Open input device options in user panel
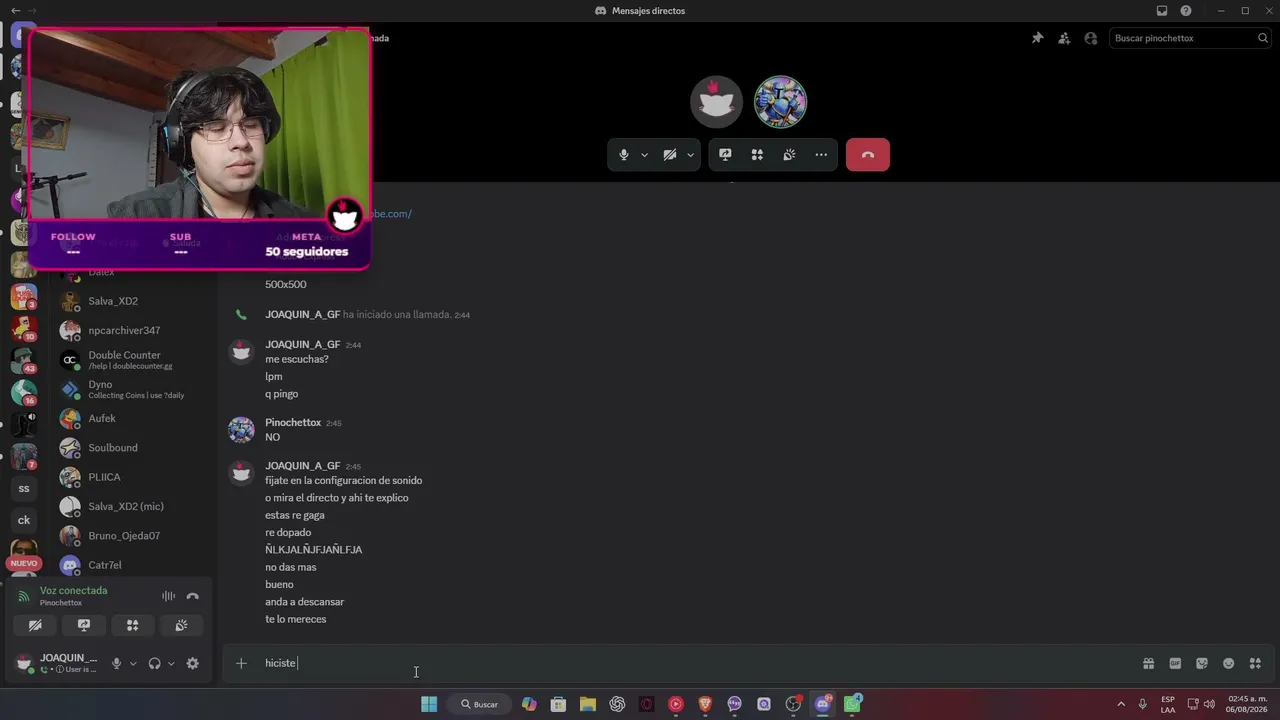Viewport: 1280px width, 720px height. (x=133, y=663)
